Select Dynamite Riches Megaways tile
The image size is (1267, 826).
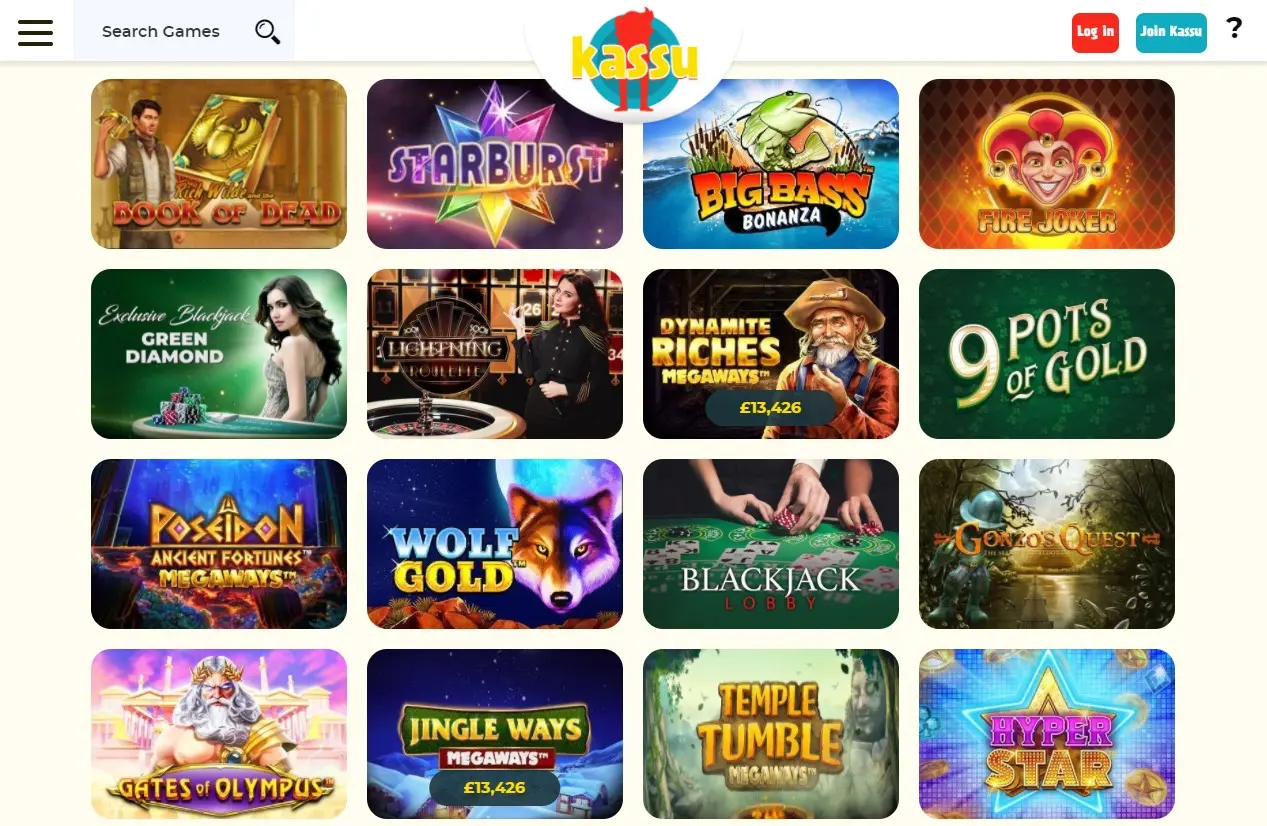[771, 354]
